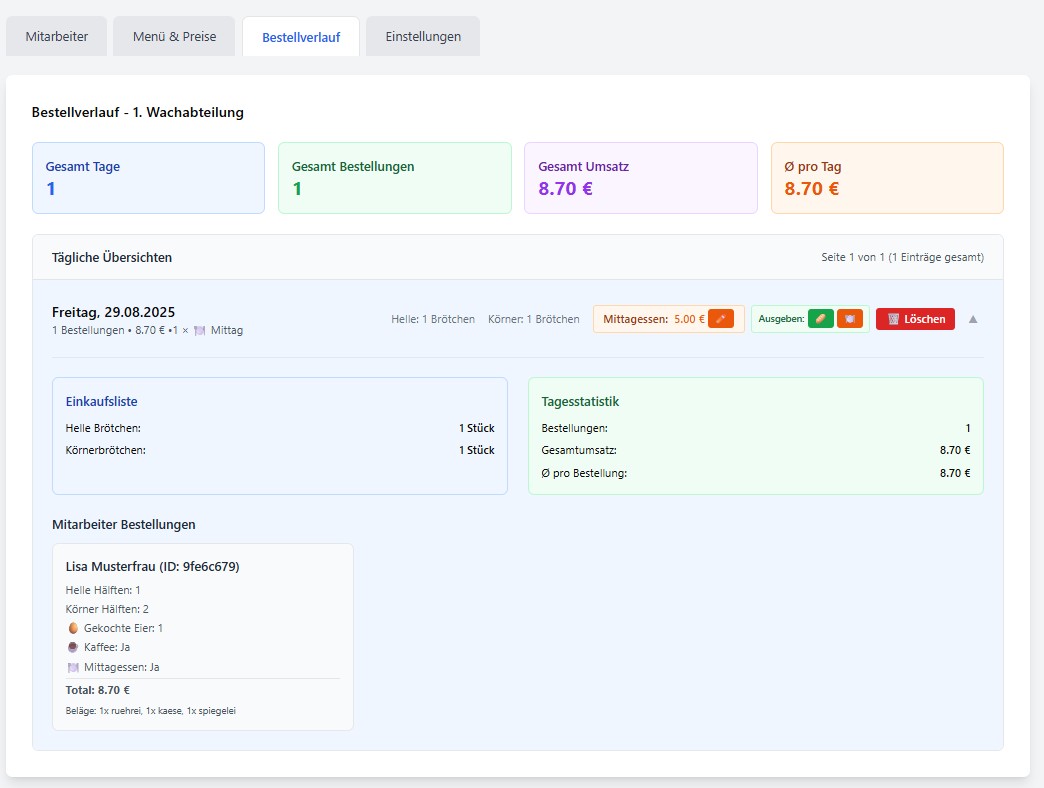Click the plate icon before Mittag in day summary

click(199, 331)
